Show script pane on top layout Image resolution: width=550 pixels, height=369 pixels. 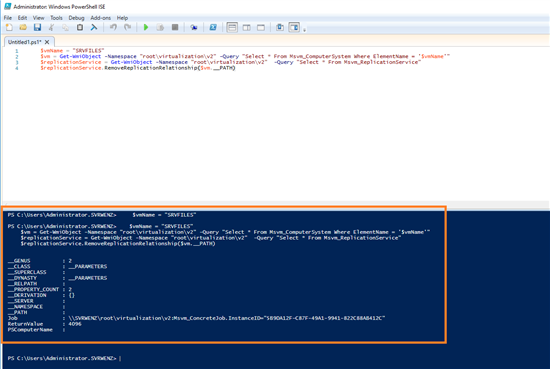(x=232, y=27)
